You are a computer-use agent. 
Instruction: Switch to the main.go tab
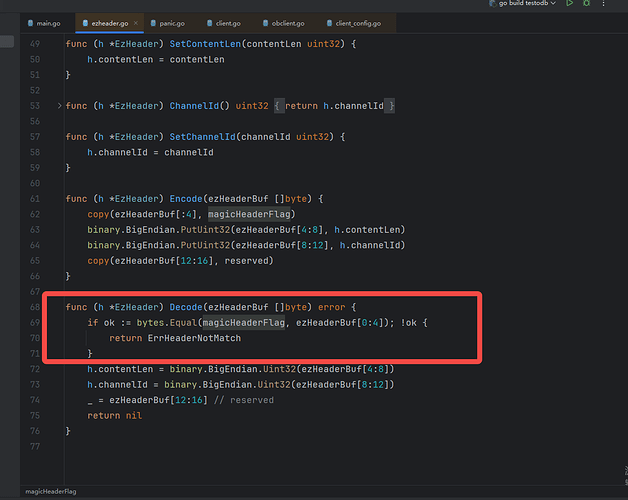click(44, 23)
